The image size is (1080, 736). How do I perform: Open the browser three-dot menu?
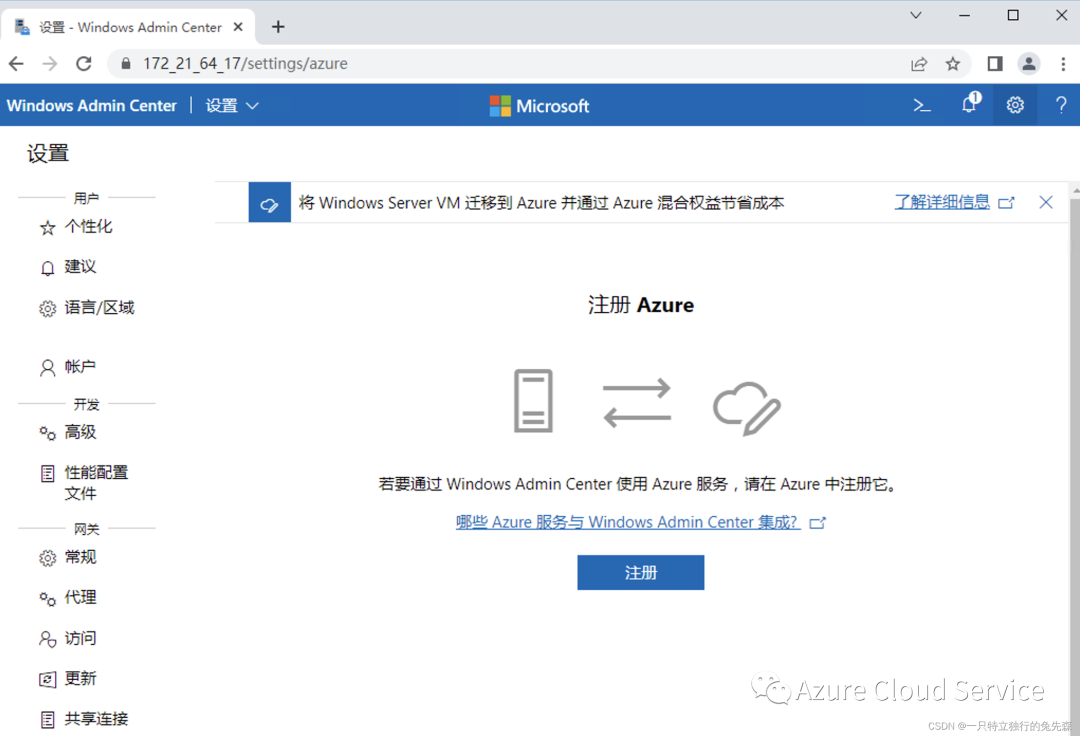(1063, 64)
